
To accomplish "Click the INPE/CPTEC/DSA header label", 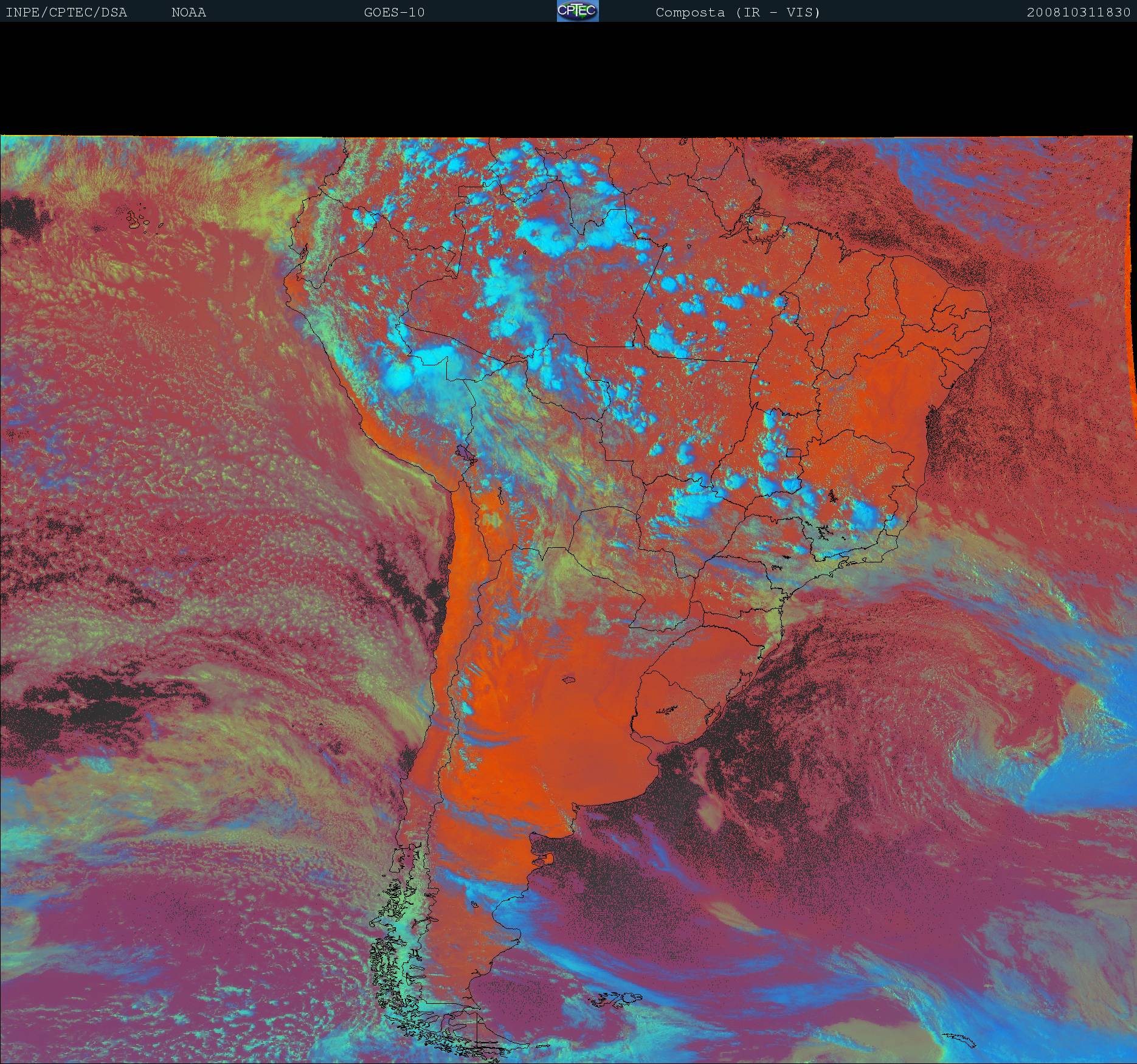I will 66,12.
